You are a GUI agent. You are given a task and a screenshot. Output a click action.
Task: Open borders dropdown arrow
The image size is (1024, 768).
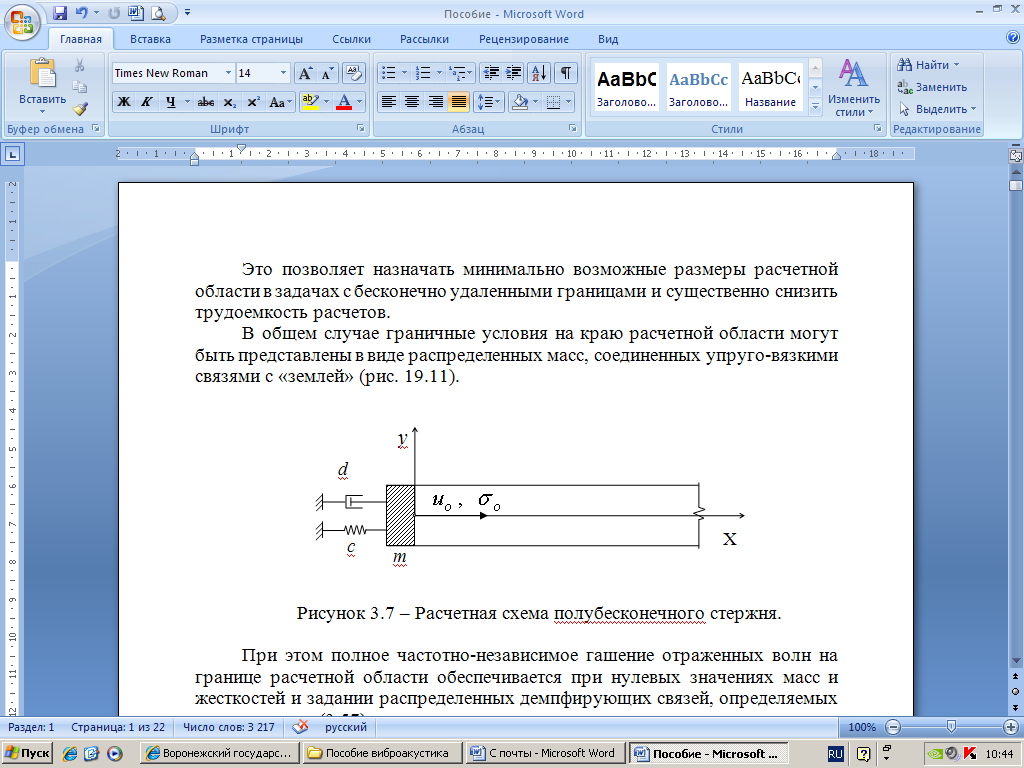(569, 102)
